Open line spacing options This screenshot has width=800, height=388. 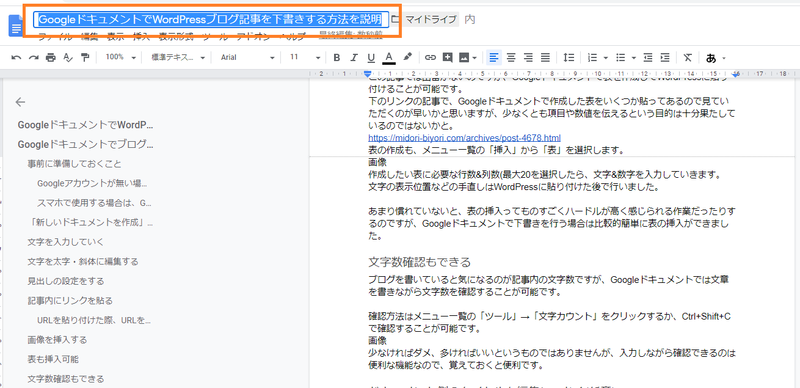[568, 58]
